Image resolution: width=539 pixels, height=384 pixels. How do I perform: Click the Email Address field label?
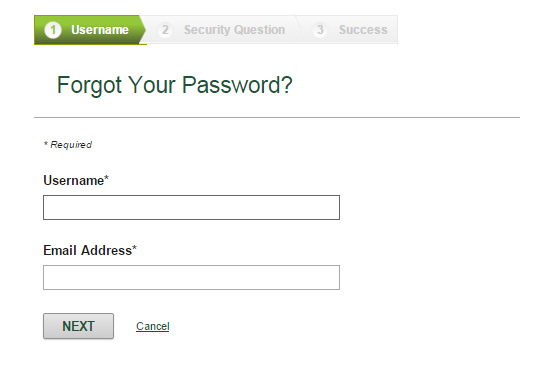coord(88,250)
